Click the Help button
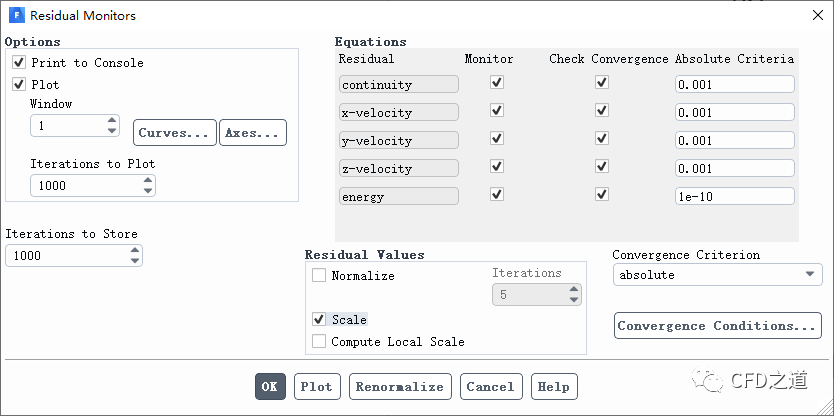Viewport: 834px width, 416px height. point(553,387)
